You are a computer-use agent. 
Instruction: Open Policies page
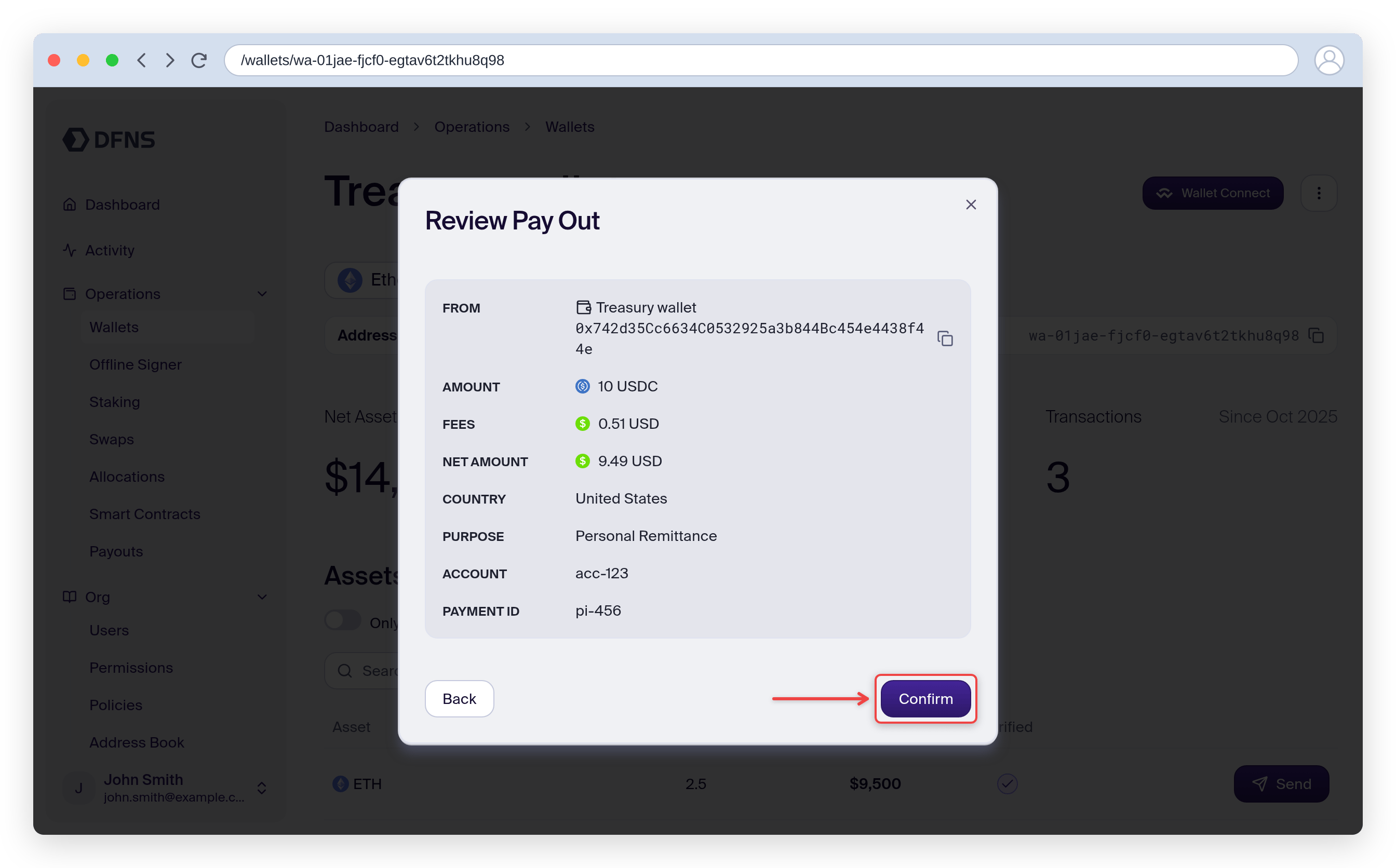click(x=115, y=705)
